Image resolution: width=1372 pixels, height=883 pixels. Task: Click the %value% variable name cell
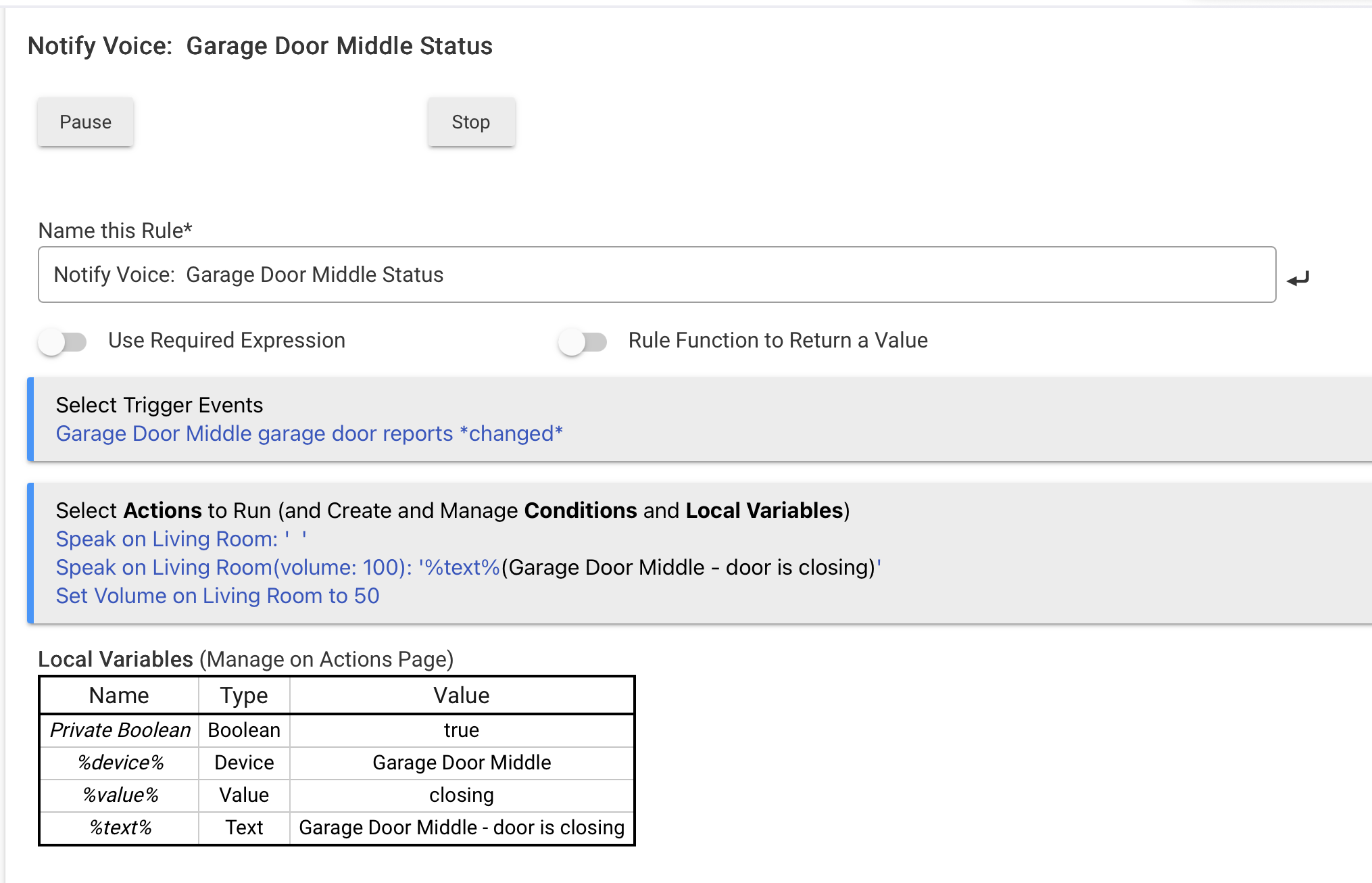[x=120, y=795]
